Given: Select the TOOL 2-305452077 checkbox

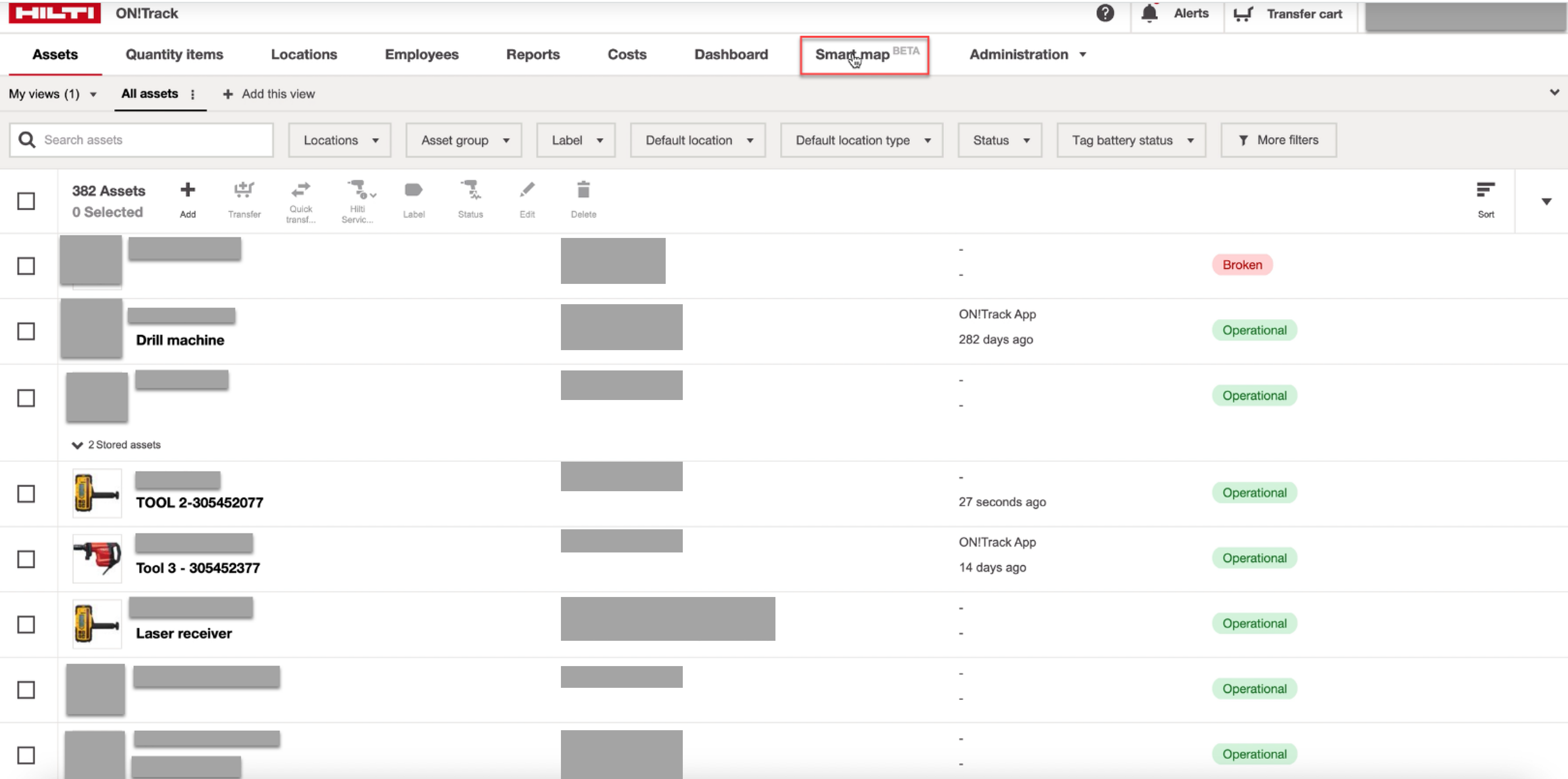Looking at the screenshot, I should (x=26, y=494).
